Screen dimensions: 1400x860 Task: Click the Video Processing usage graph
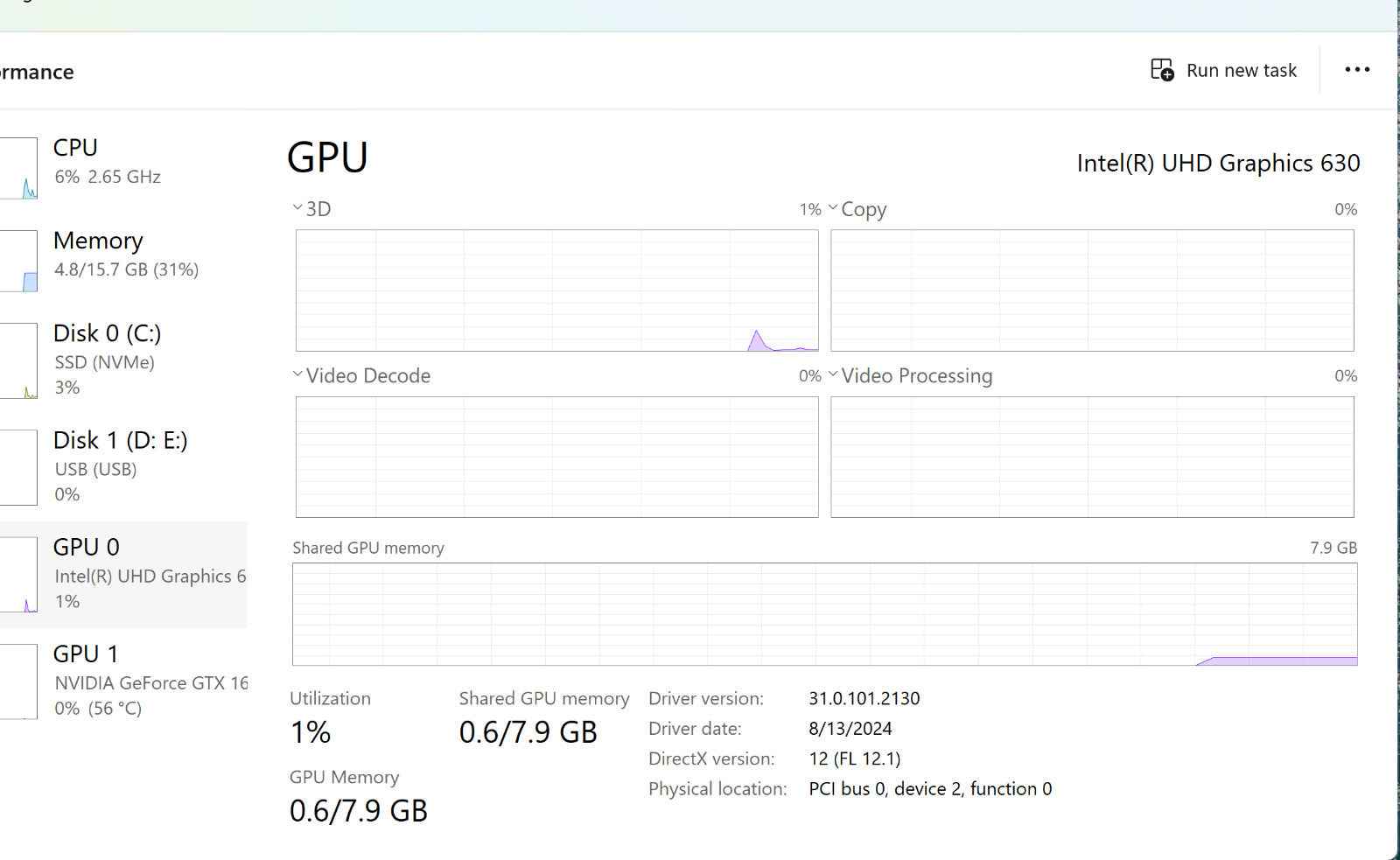click(x=1092, y=457)
